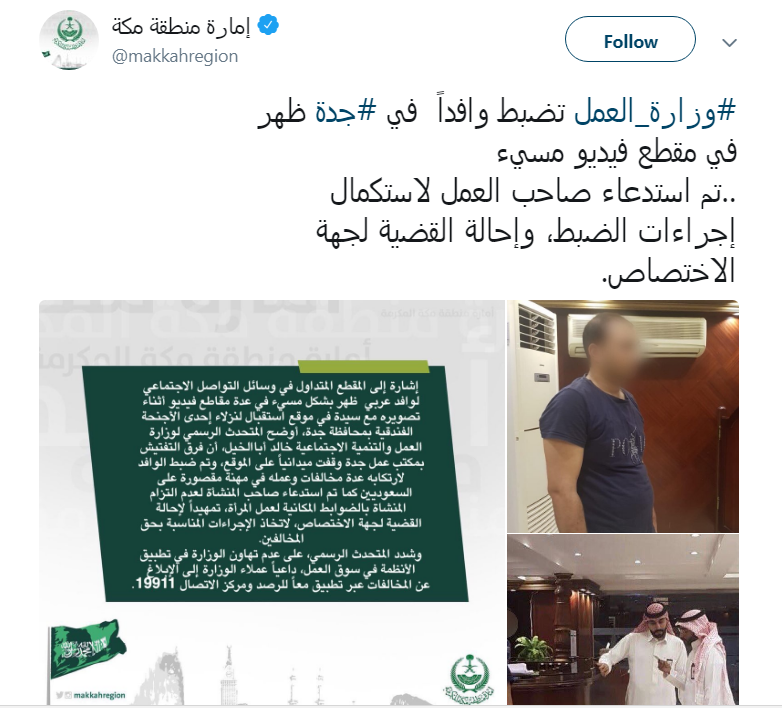Open the #وزارة_العمل hashtag
This screenshot has height=708, width=782.
(655, 113)
